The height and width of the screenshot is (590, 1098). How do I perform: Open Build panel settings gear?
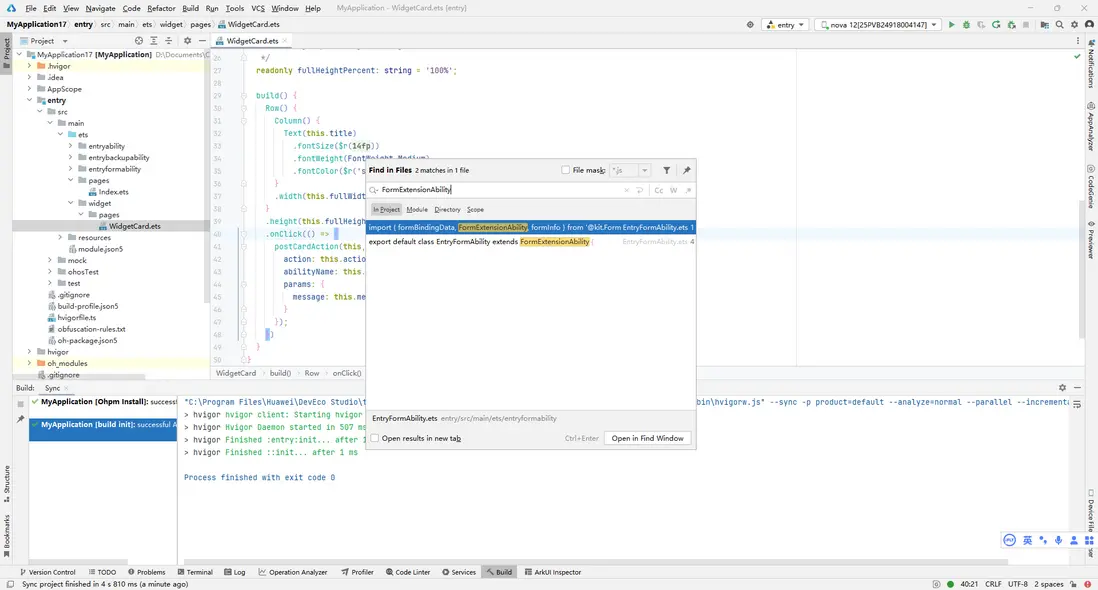(x=1062, y=388)
